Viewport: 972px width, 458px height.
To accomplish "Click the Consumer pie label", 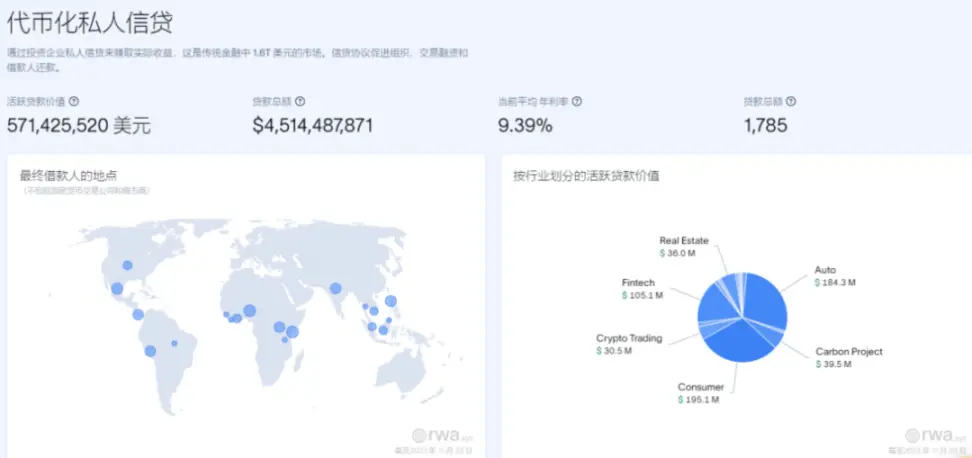I will pyautogui.click(x=701, y=387).
